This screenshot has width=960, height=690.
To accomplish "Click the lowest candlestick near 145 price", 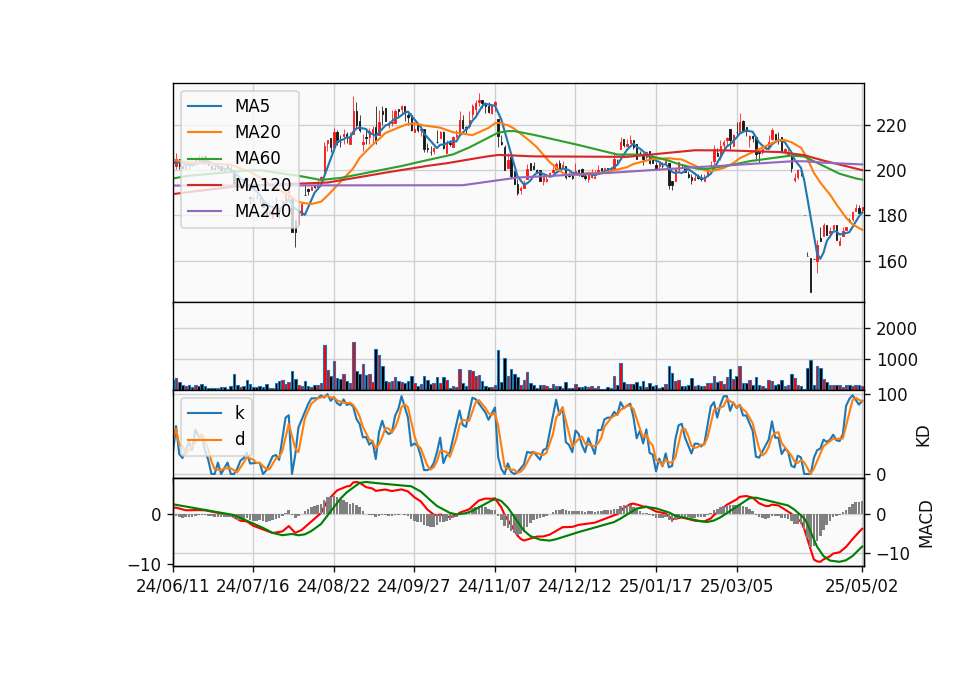I will click(x=811, y=275).
